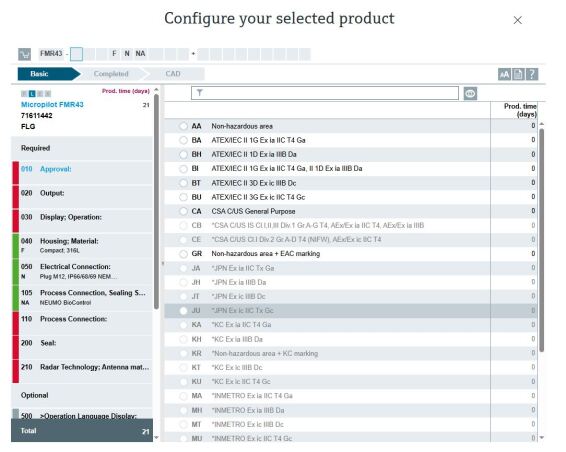566x452 pixels.
Task: Open 210 Radar Technology; Antenna feature
Action: coord(82,371)
